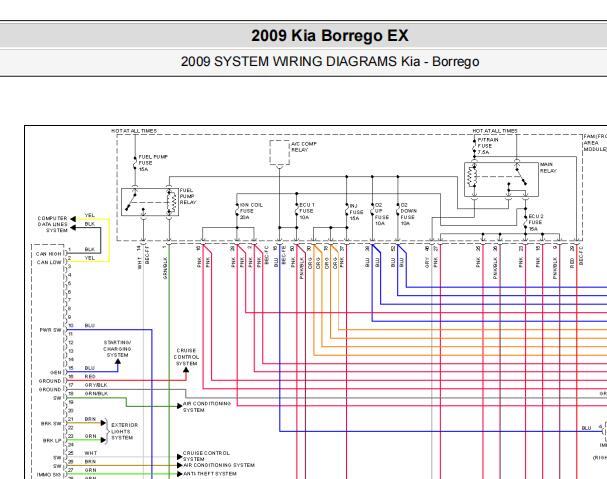The image size is (607, 479).
Task: Select the WHT wire label at pin 25
Action: [91, 453]
